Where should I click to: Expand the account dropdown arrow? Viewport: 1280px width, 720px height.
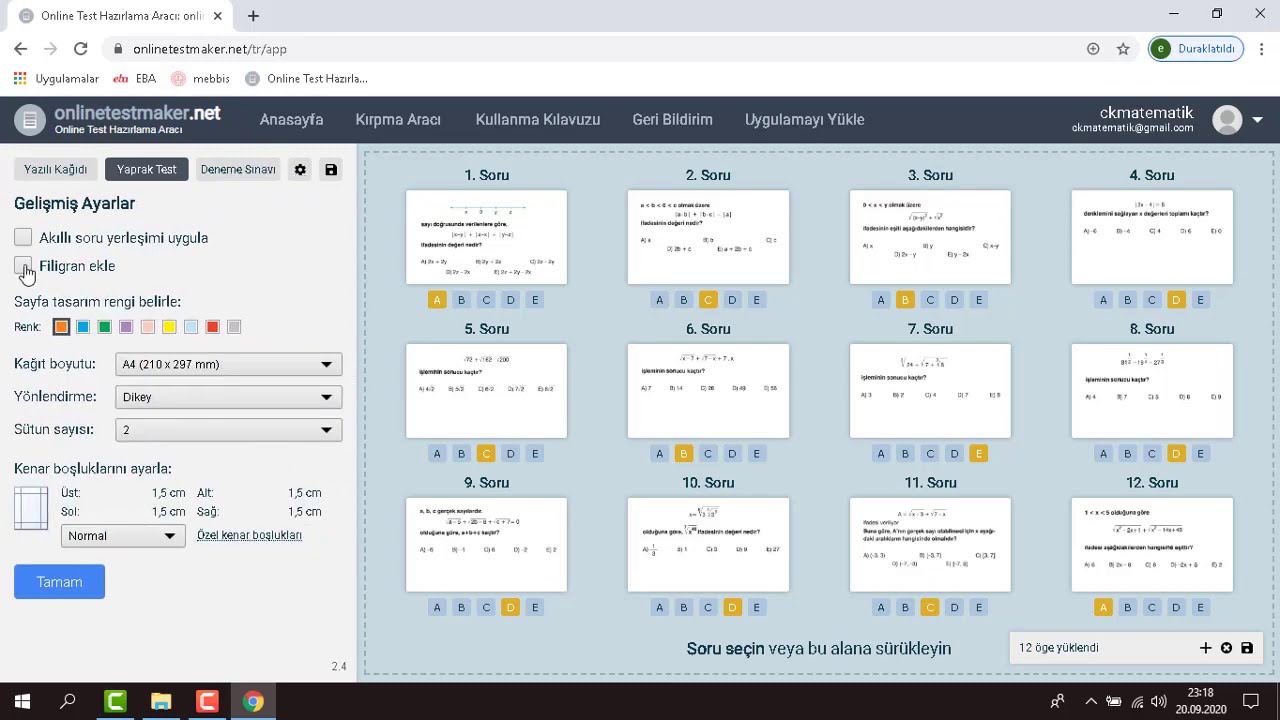tap(1257, 120)
